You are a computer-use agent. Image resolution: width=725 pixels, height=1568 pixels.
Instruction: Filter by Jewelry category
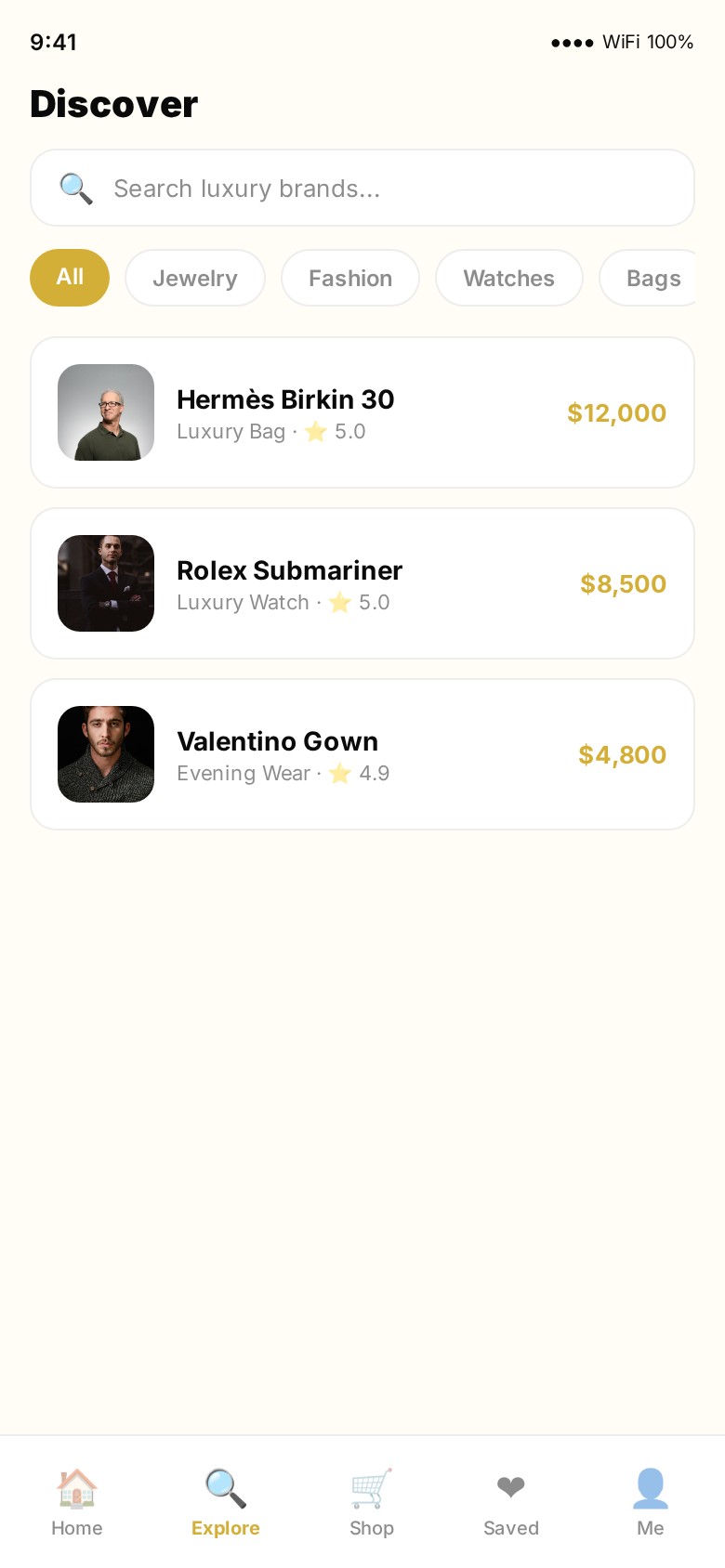195,278
